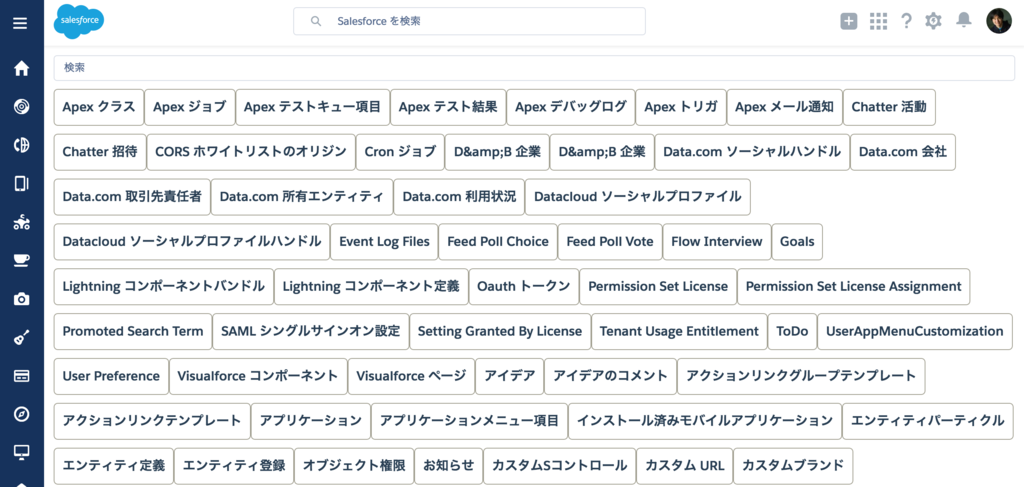
Task: Choose the 'Promoted Search Term' tile
Action: [x=133, y=331]
